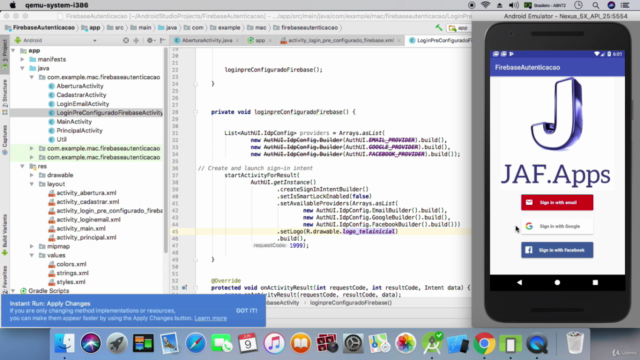Image resolution: width=640 pixels, height=360 pixels.
Task: Click the Make Project hammer icon
Action: (439, 28)
